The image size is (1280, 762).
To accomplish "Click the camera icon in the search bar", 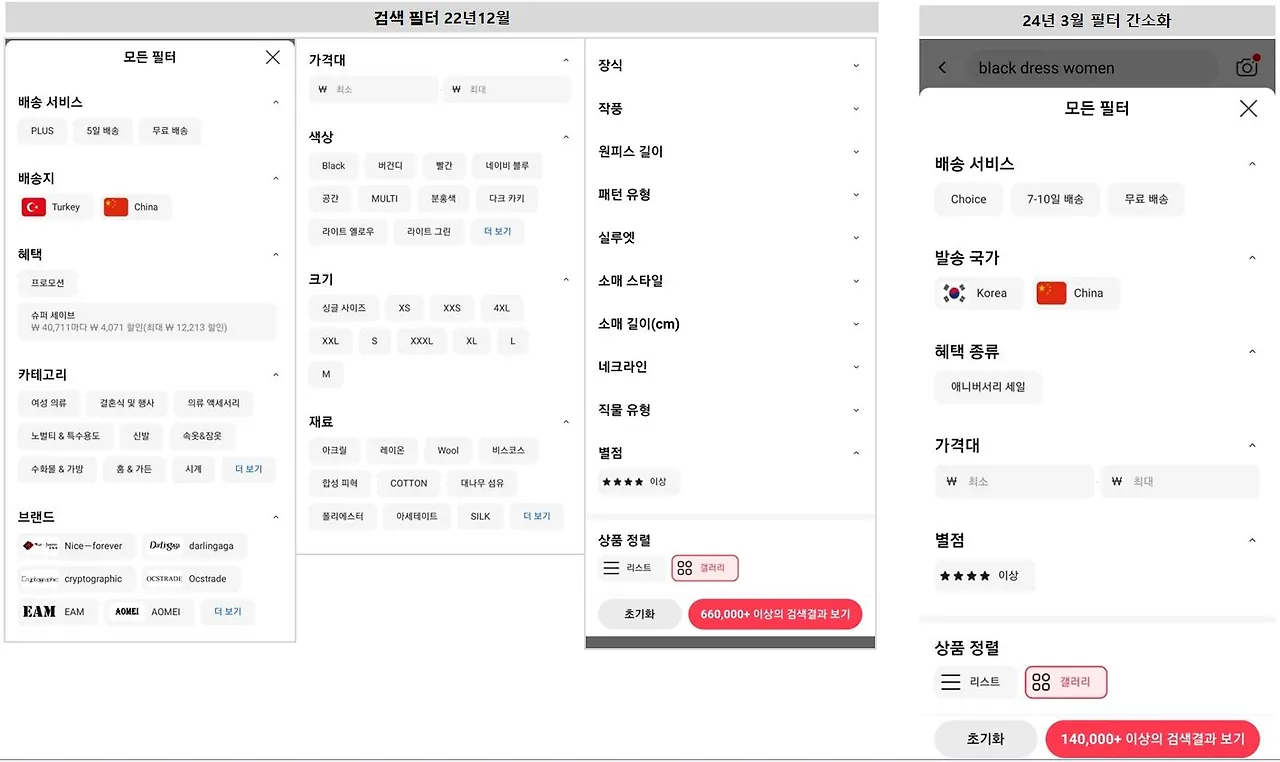I will [1246, 66].
